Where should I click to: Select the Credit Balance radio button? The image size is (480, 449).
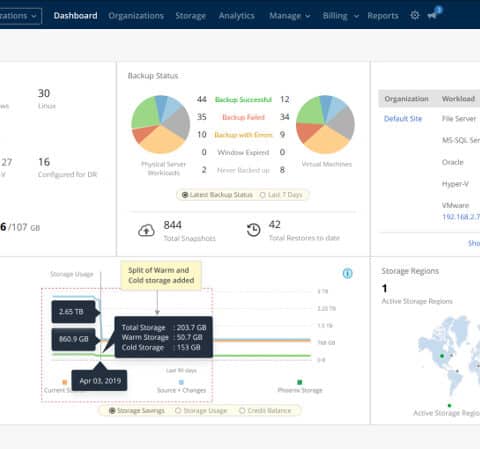242,411
